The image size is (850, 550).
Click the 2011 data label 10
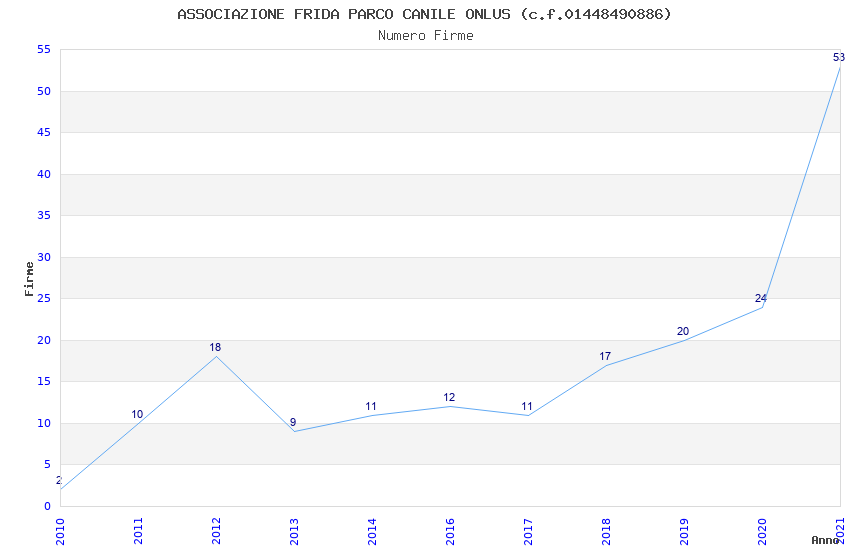click(x=137, y=414)
